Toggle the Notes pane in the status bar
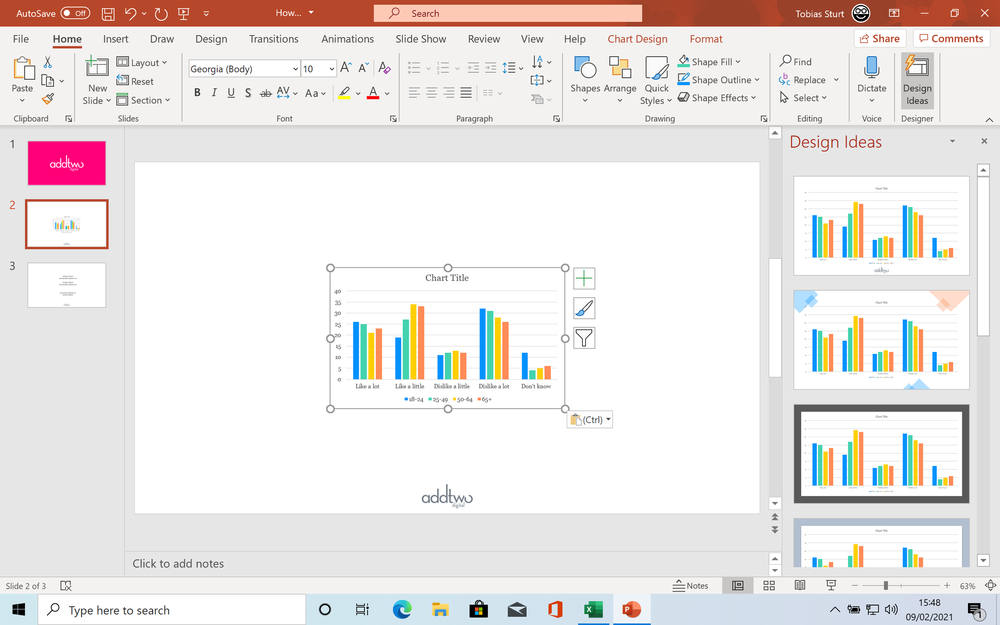 [692, 586]
